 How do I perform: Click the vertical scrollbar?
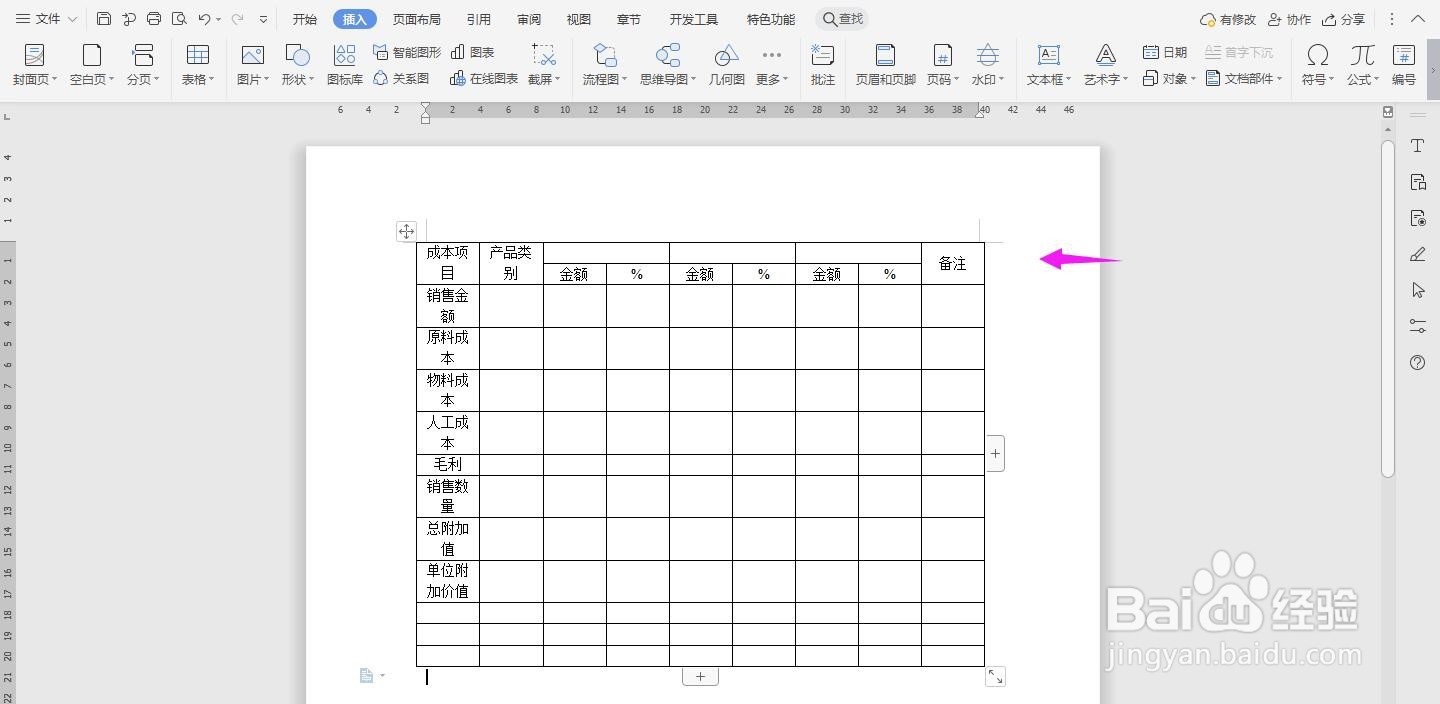pos(1388,308)
